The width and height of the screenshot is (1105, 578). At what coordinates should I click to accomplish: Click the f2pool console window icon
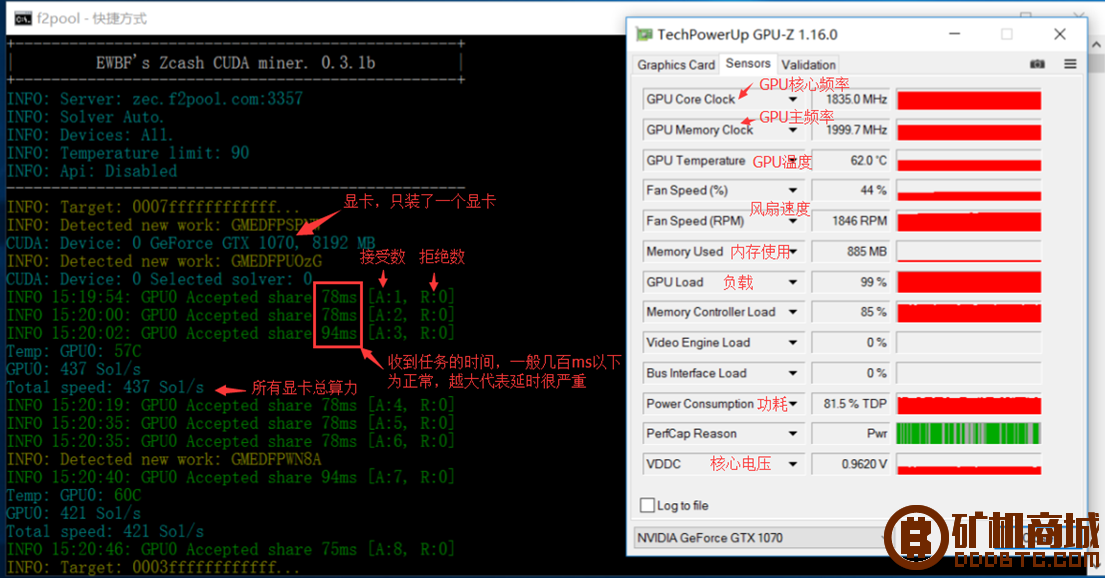pos(23,18)
